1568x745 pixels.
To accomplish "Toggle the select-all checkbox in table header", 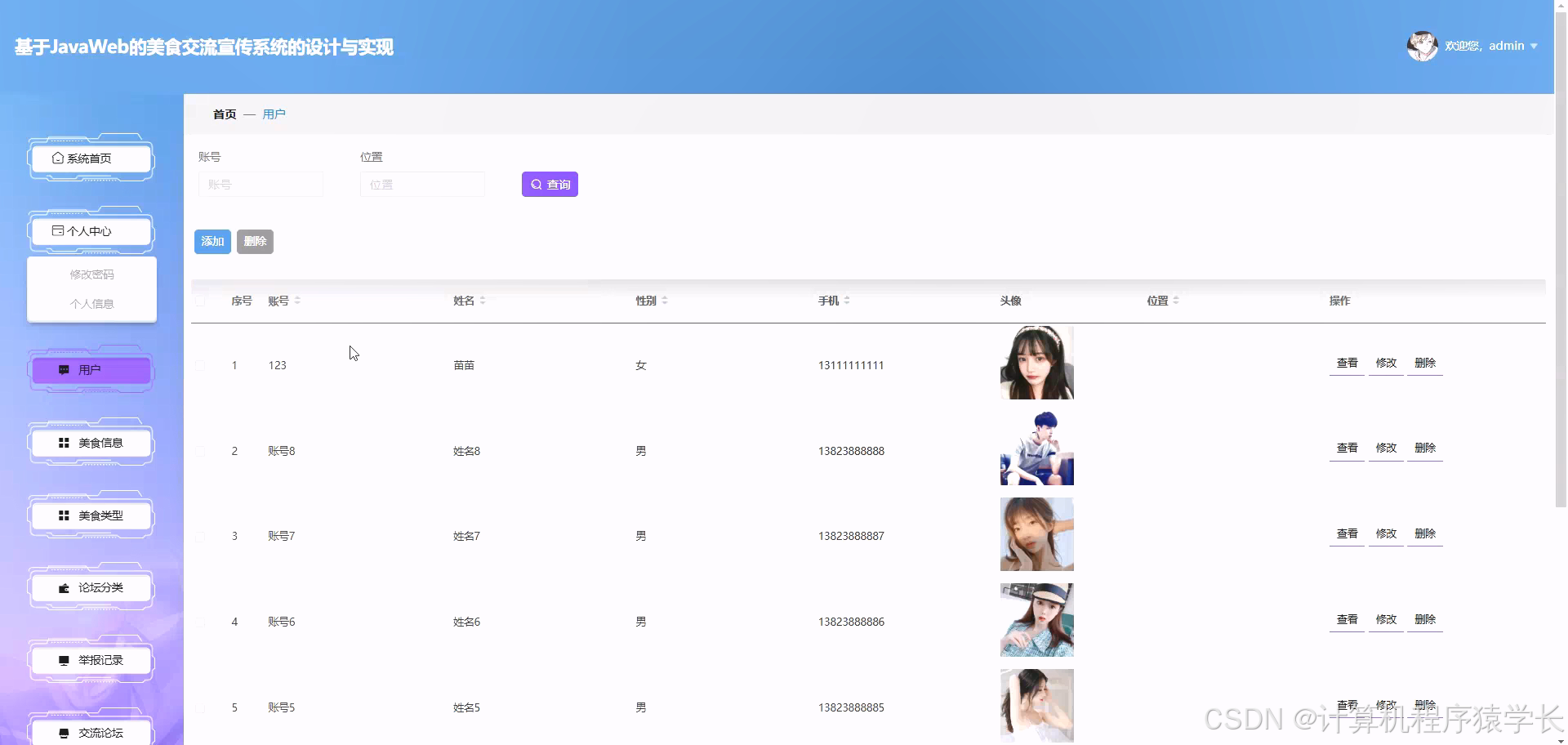I will tap(200, 301).
